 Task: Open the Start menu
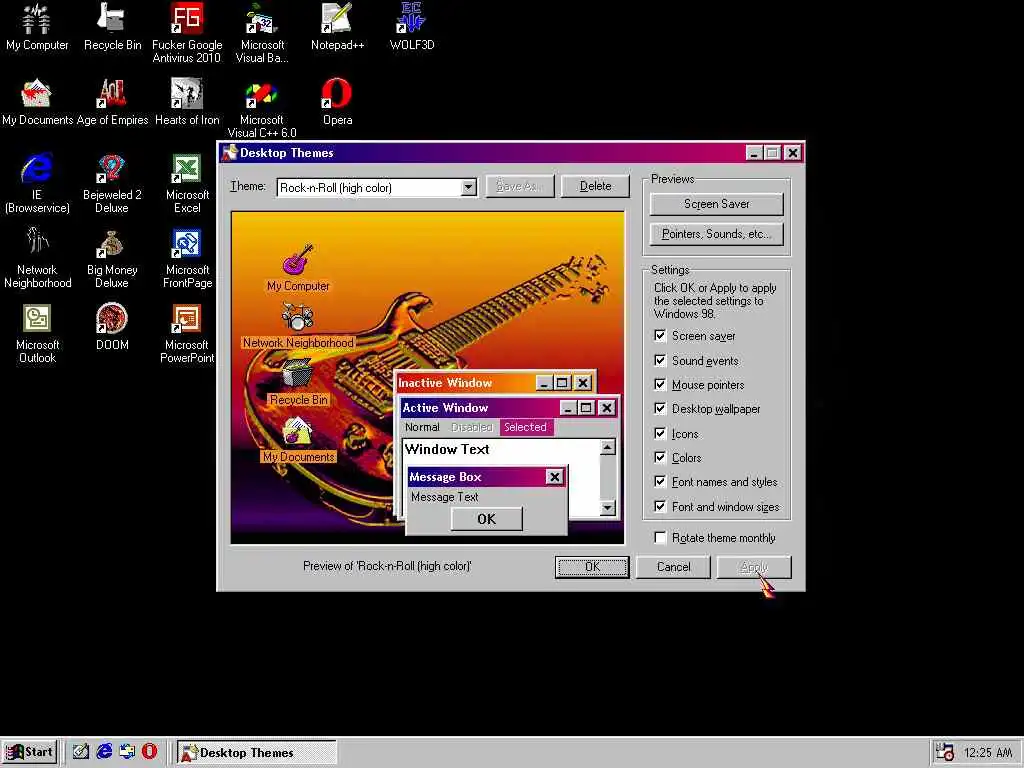pyautogui.click(x=29, y=752)
